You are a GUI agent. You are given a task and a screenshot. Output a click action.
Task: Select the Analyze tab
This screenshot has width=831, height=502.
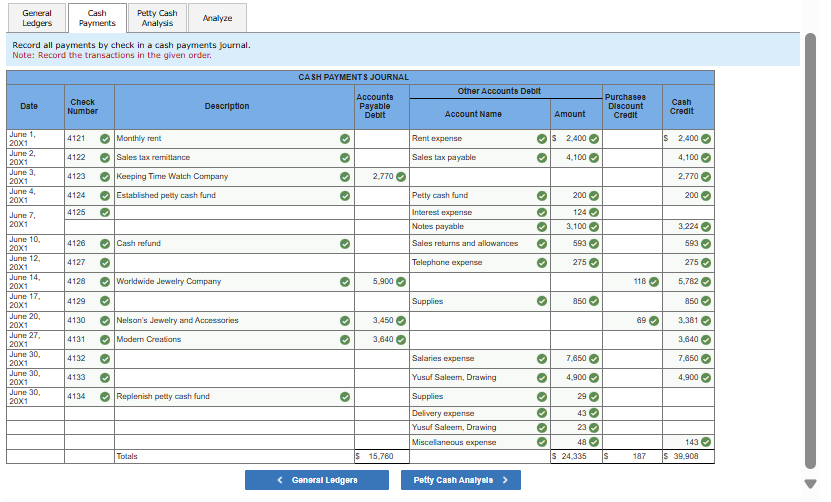[x=217, y=18]
